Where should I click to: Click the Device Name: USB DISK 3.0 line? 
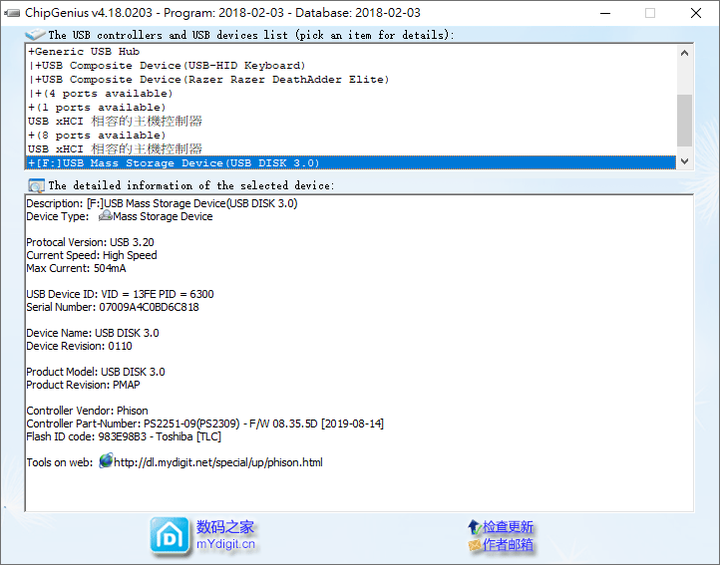[x=93, y=333]
